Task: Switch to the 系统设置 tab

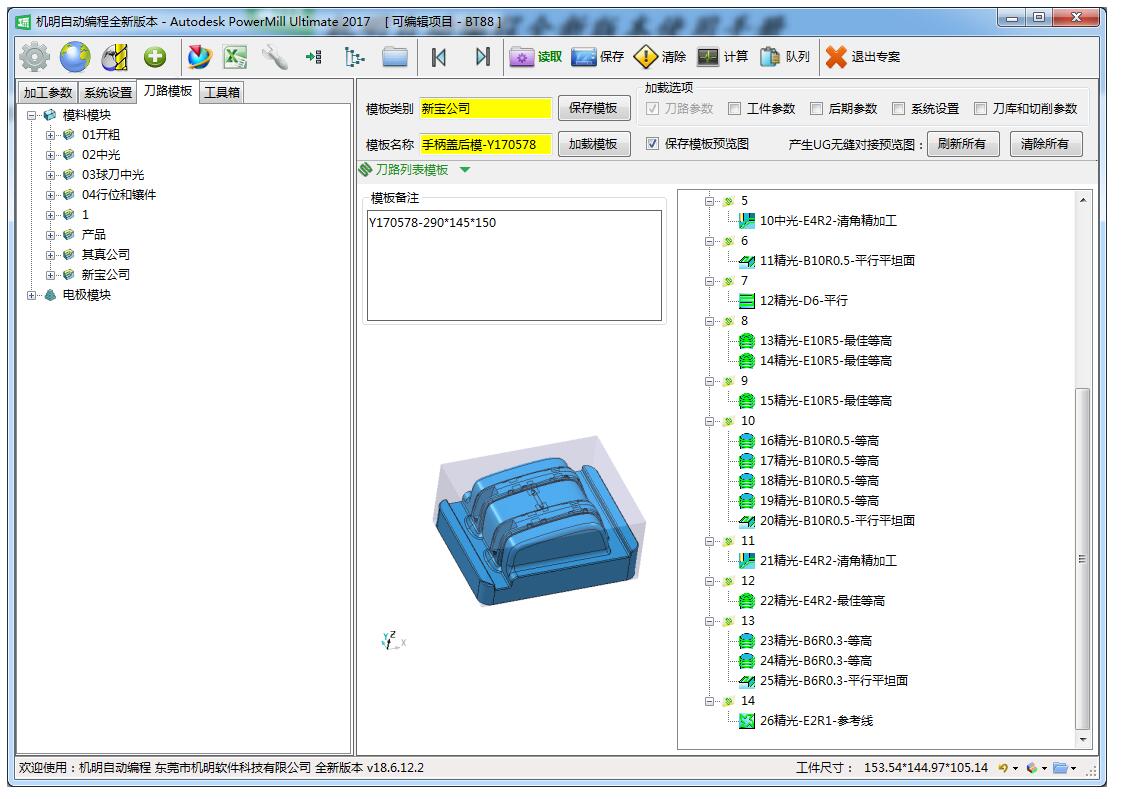Action: point(108,92)
